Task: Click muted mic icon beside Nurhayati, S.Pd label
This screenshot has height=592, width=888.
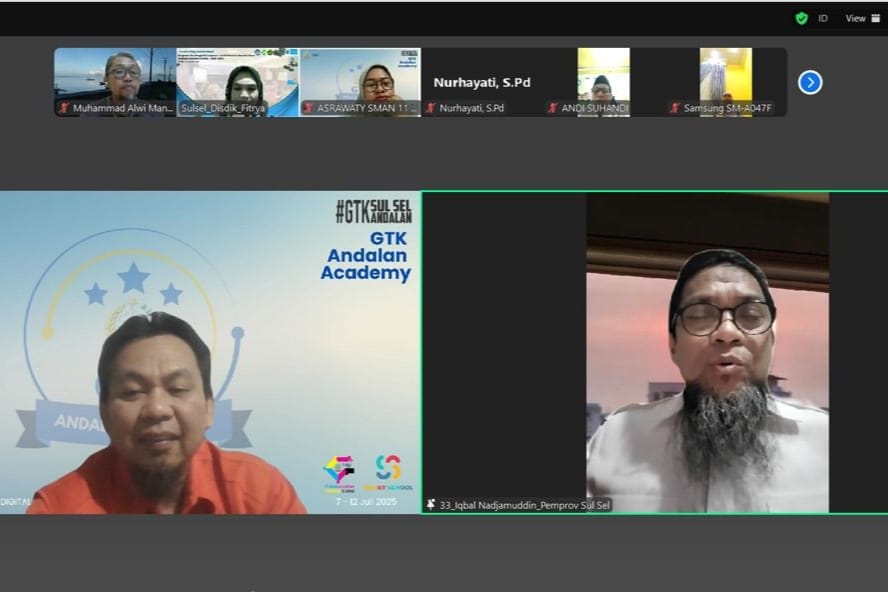Action: point(430,108)
